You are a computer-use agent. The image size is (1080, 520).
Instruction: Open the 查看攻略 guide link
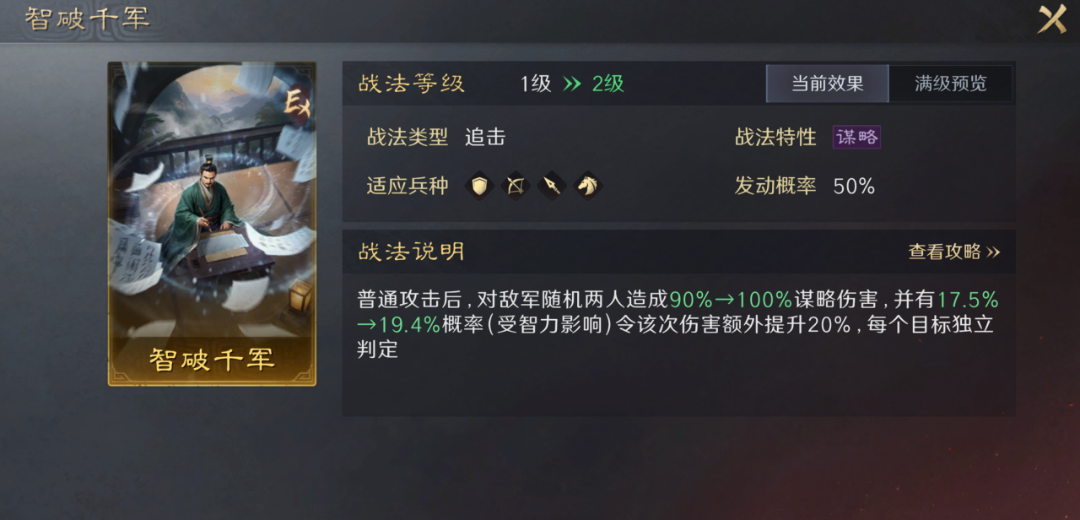(954, 251)
